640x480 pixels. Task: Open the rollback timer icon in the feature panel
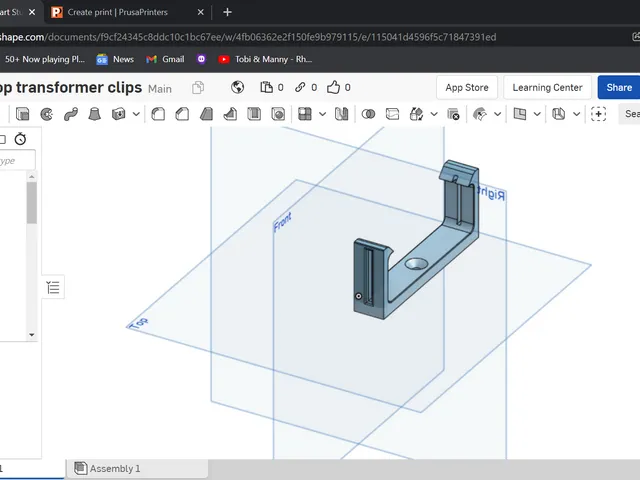[20, 139]
